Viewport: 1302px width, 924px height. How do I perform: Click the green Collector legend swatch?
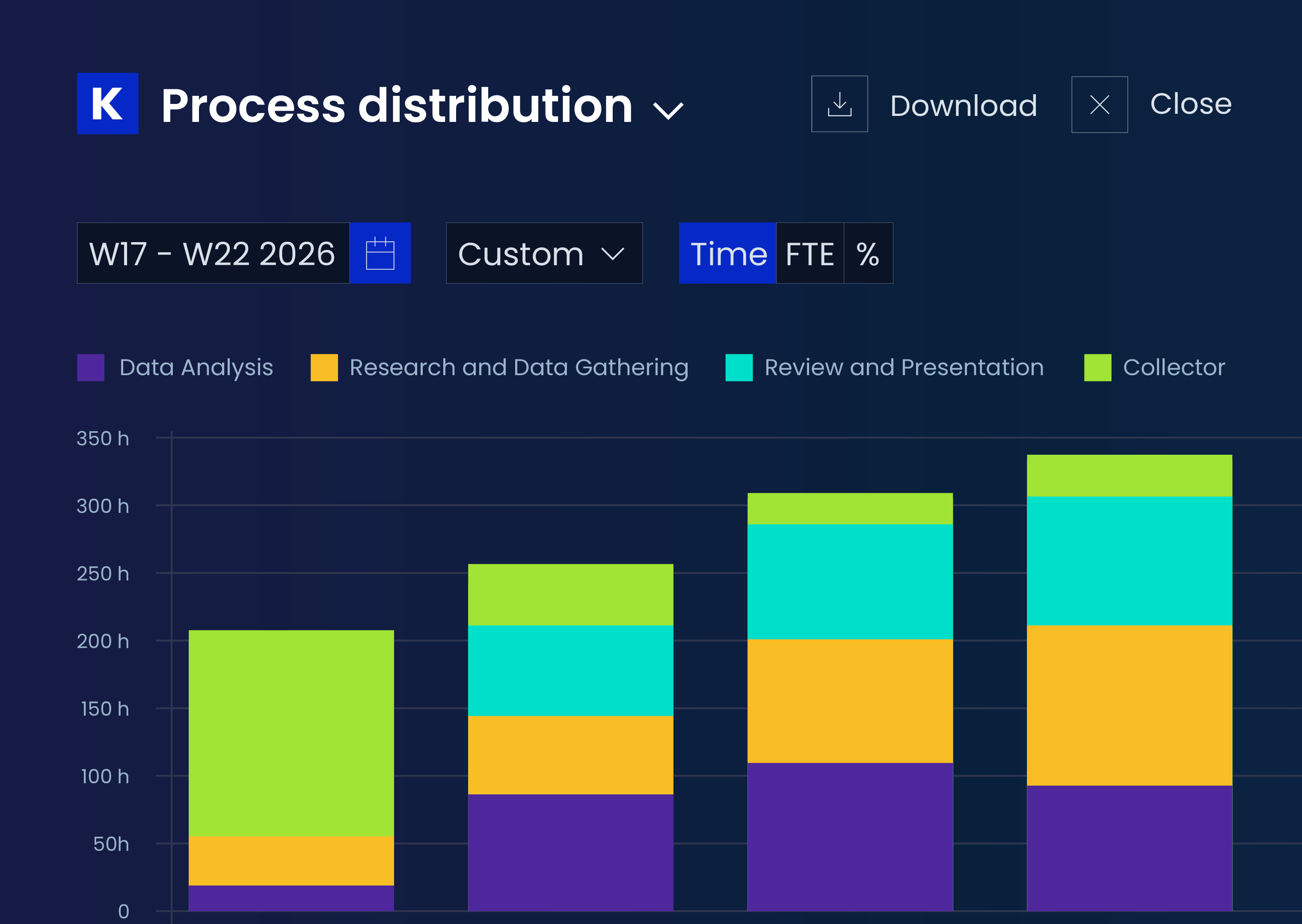(x=1098, y=367)
